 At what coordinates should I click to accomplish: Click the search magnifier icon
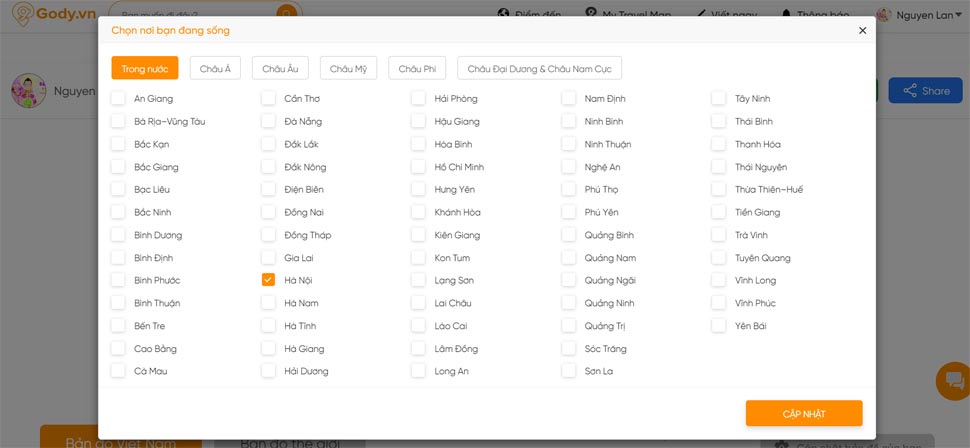287,14
